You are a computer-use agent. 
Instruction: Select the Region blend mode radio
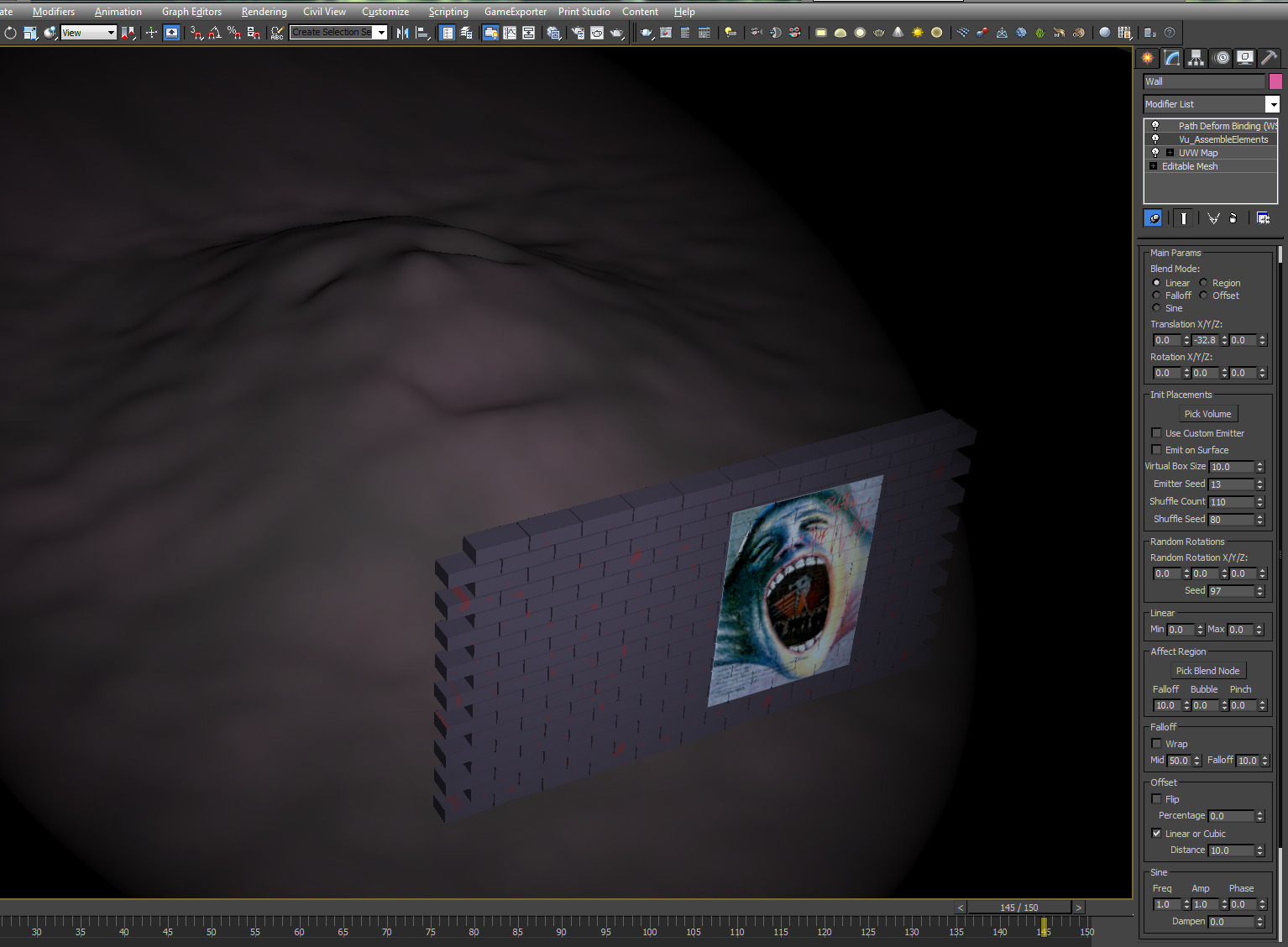[x=1204, y=283]
